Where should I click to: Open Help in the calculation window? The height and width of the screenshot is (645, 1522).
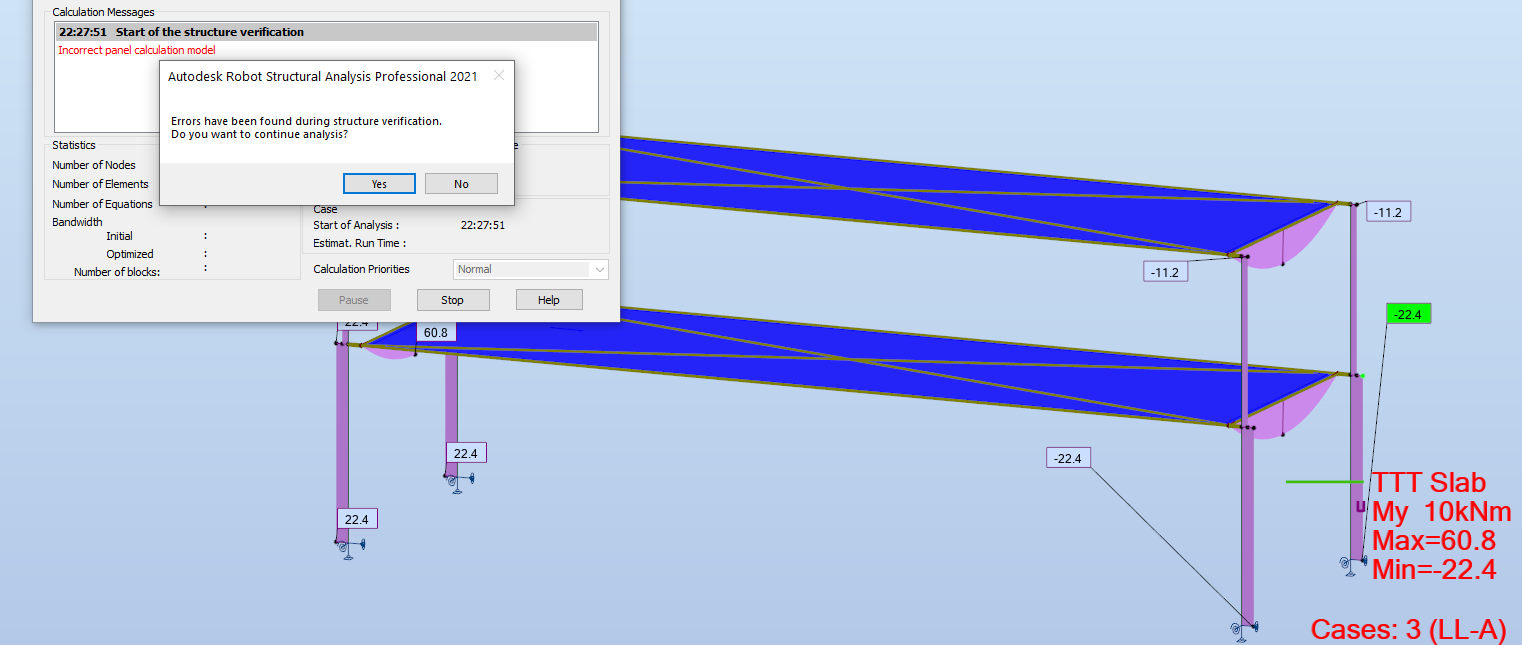coord(549,300)
